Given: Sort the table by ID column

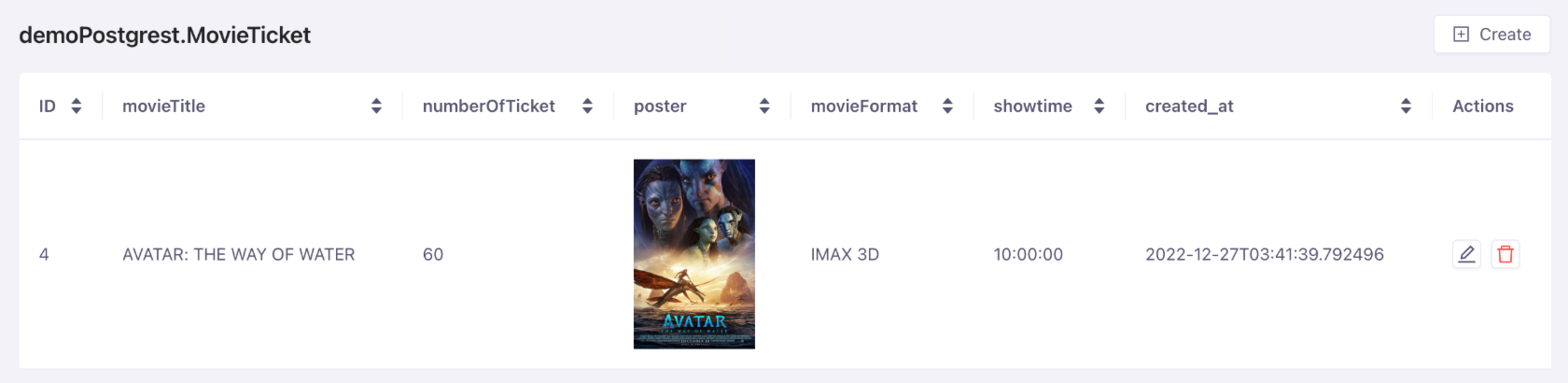Looking at the screenshot, I should point(77,106).
